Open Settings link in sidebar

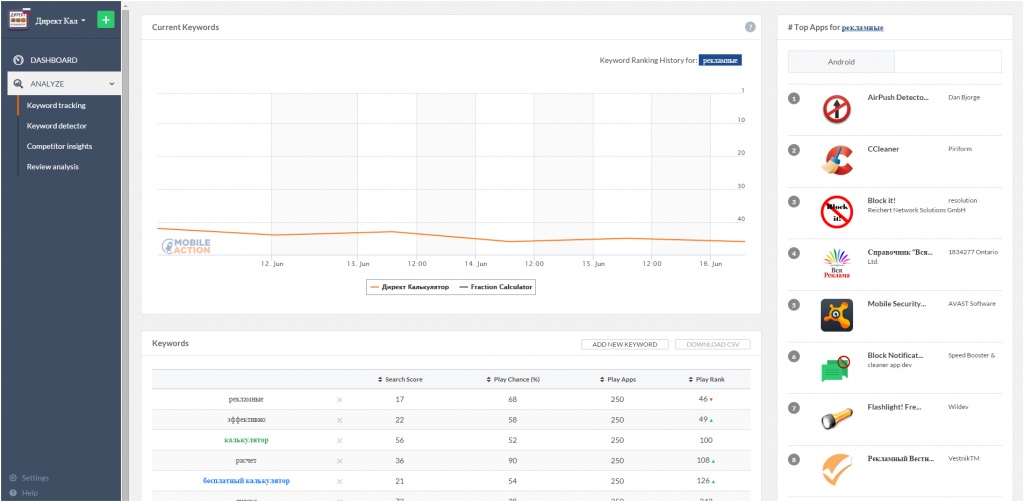click(x=35, y=478)
